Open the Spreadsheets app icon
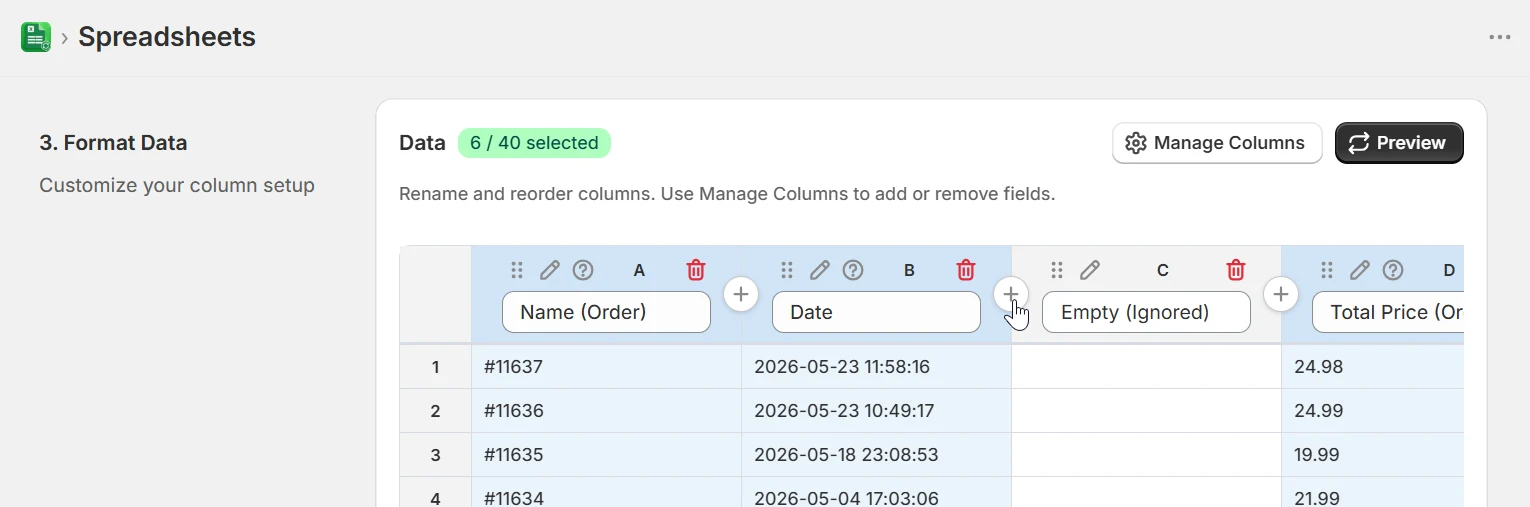The height and width of the screenshot is (507, 1530). pos(36,37)
